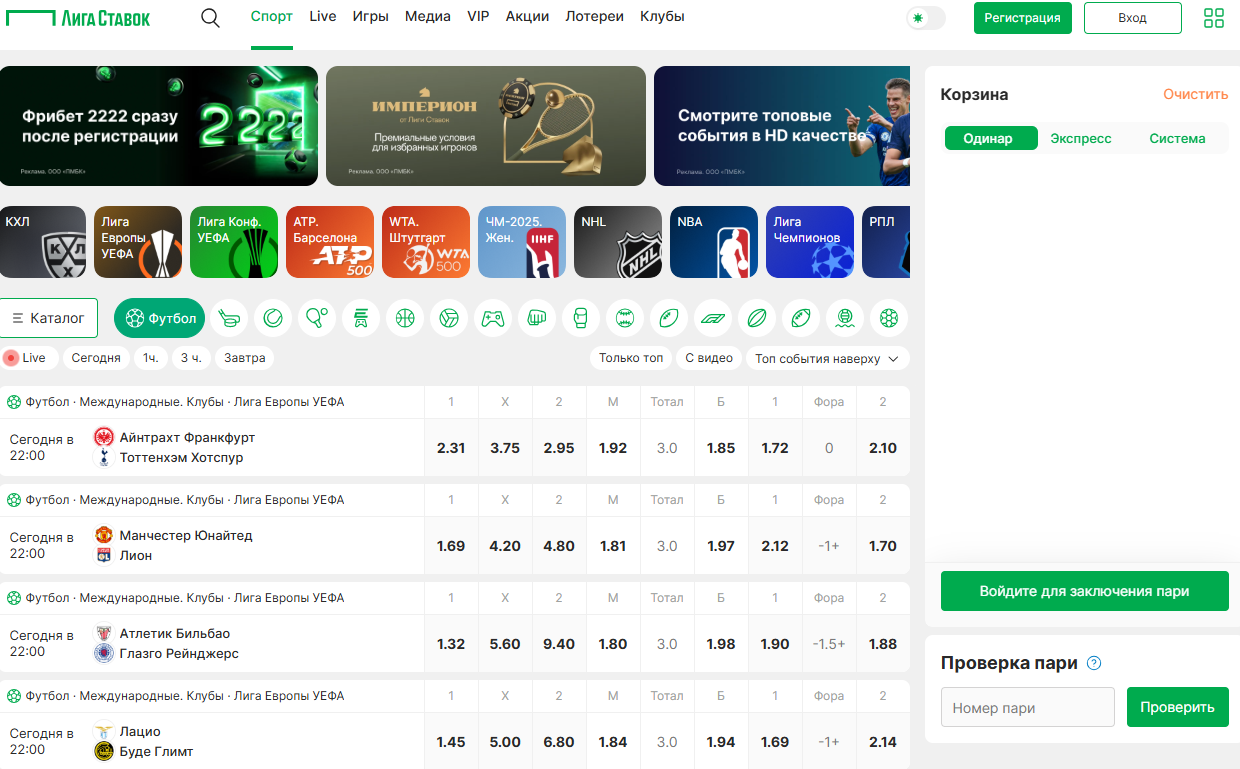Toggle the Сегодня time filter
This screenshot has width=1240, height=769.
click(x=96, y=358)
